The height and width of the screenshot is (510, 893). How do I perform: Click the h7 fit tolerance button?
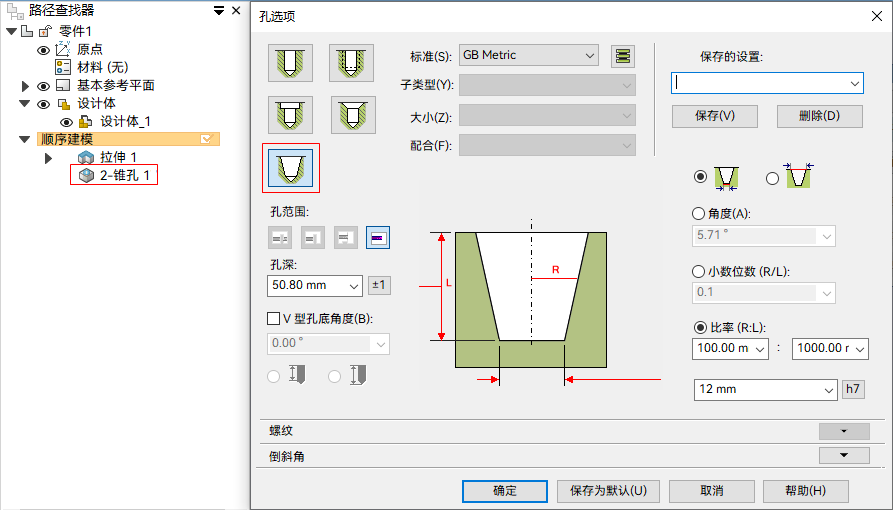(x=853, y=389)
